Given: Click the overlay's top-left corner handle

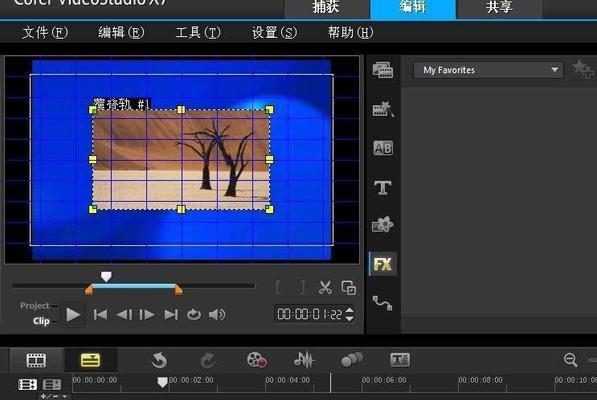Looking at the screenshot, I should coord(93,110).
